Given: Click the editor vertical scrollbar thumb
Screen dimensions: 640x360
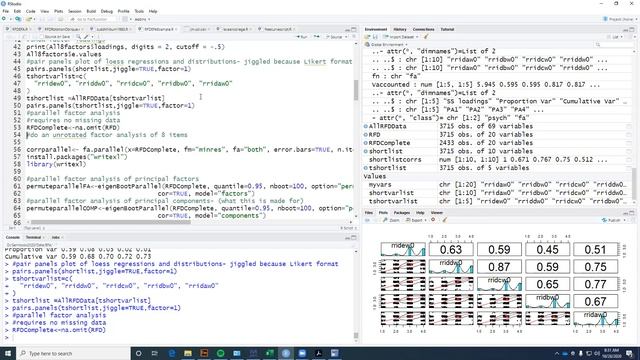Looking at the screenshot, I should pos(356,89).
